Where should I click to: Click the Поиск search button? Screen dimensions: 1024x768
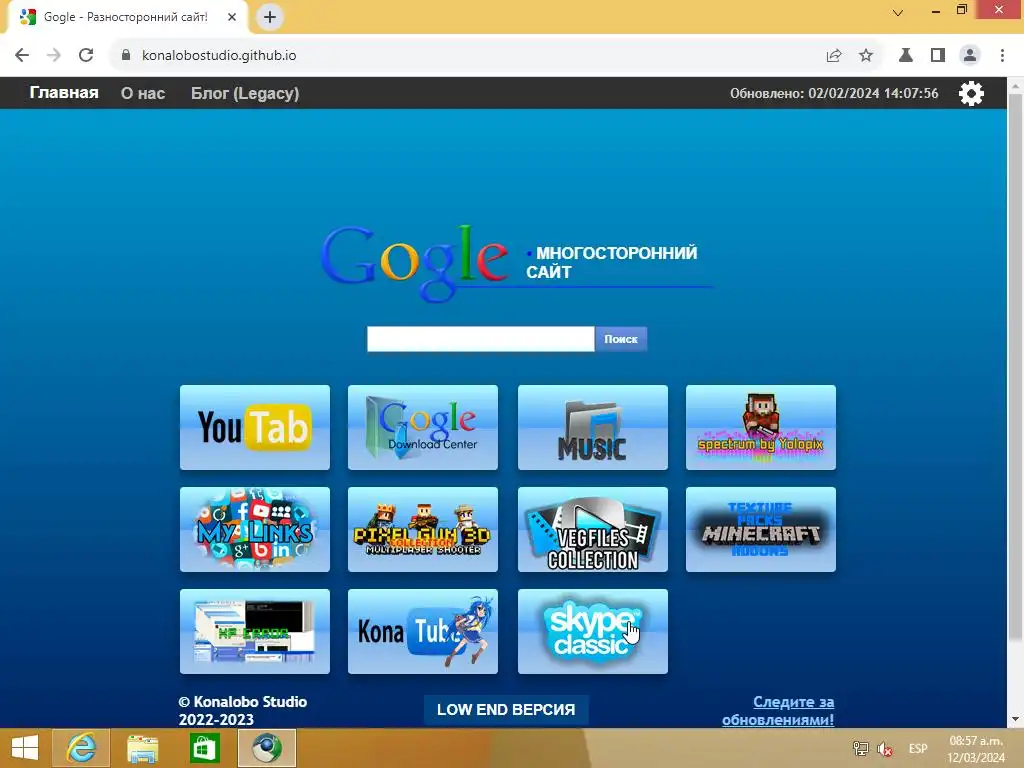coord(620,339)
